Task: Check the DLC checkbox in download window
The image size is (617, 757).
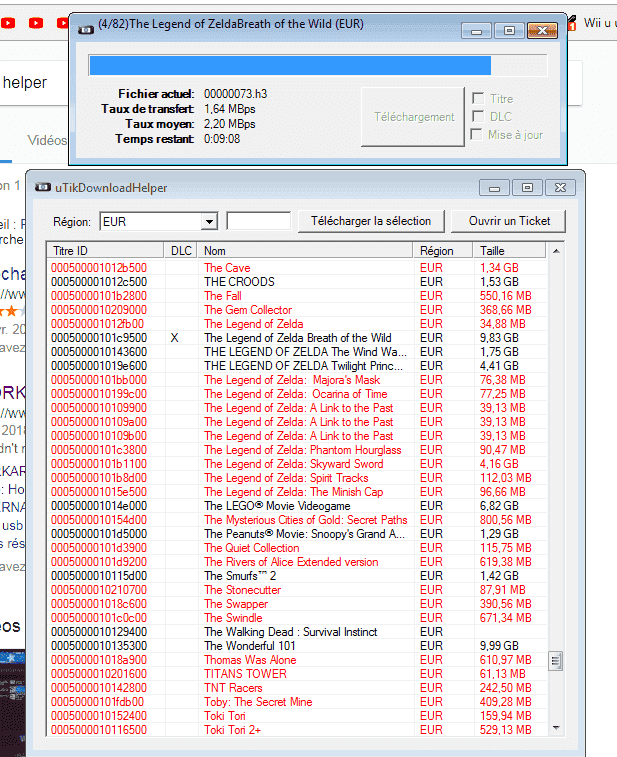Action: [478, 116]
